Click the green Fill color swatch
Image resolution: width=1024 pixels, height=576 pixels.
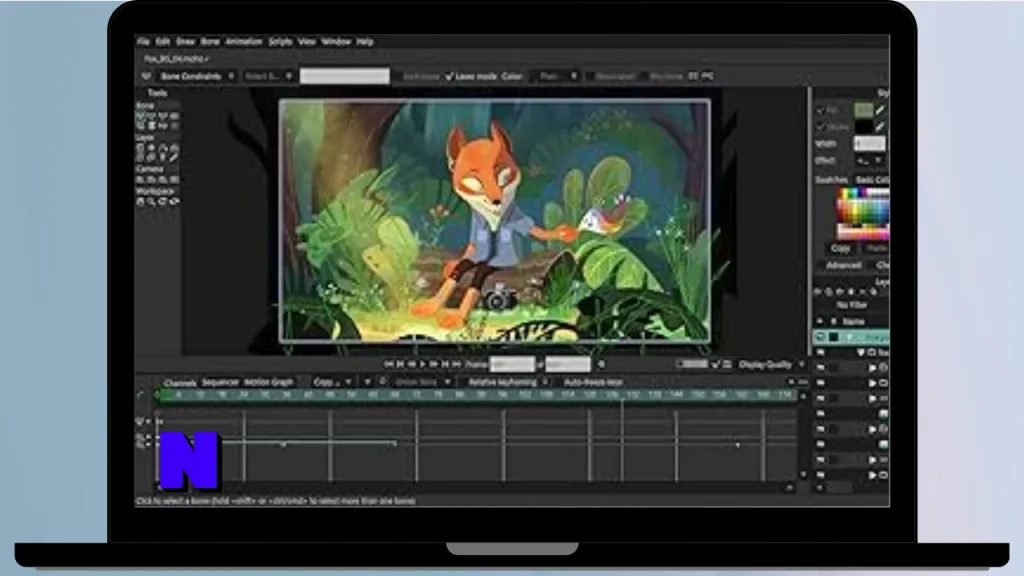pyautogui.click(x=863, y=110)
